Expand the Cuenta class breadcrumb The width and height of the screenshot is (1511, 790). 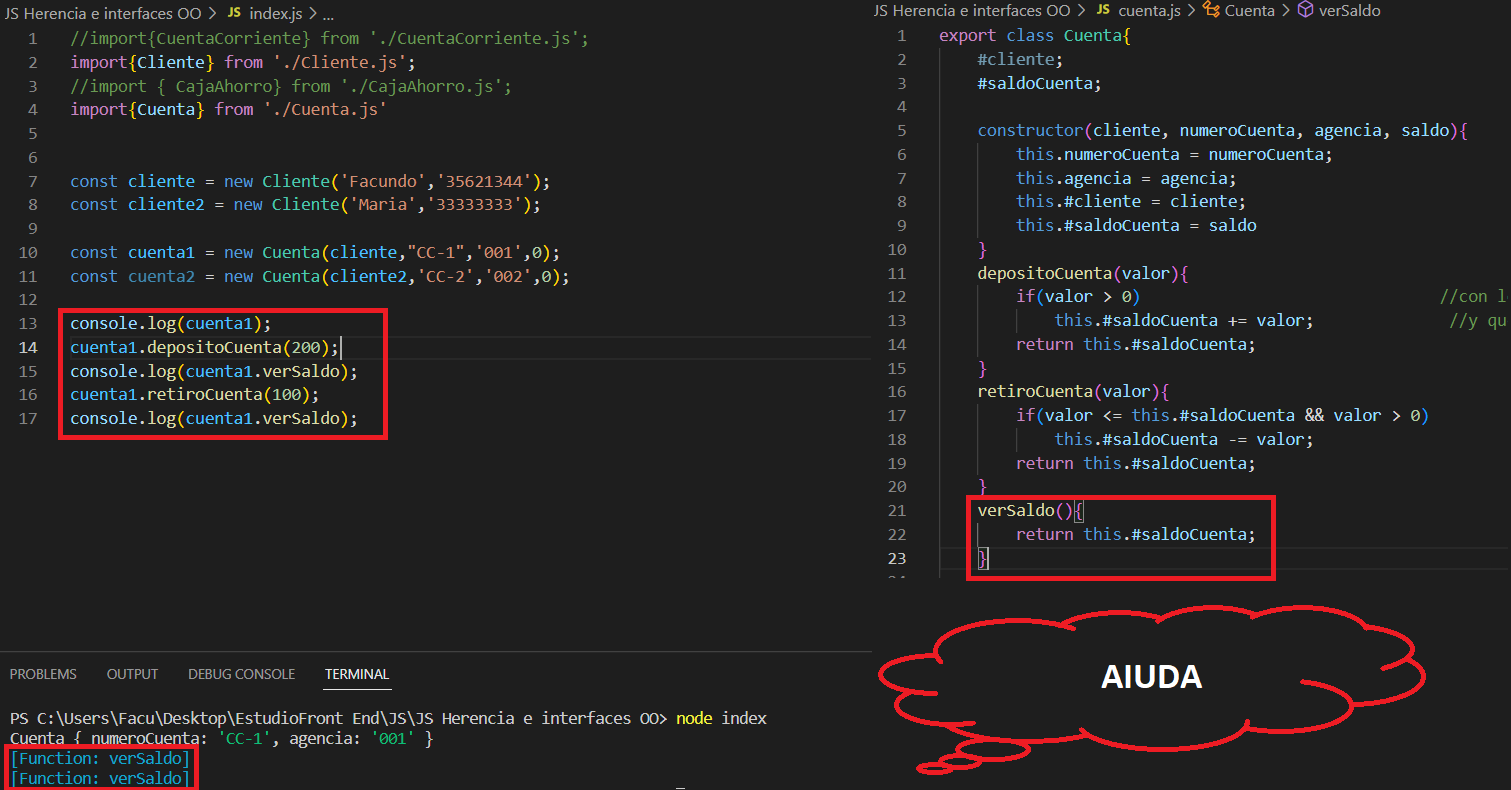[x=1250, y=10]
